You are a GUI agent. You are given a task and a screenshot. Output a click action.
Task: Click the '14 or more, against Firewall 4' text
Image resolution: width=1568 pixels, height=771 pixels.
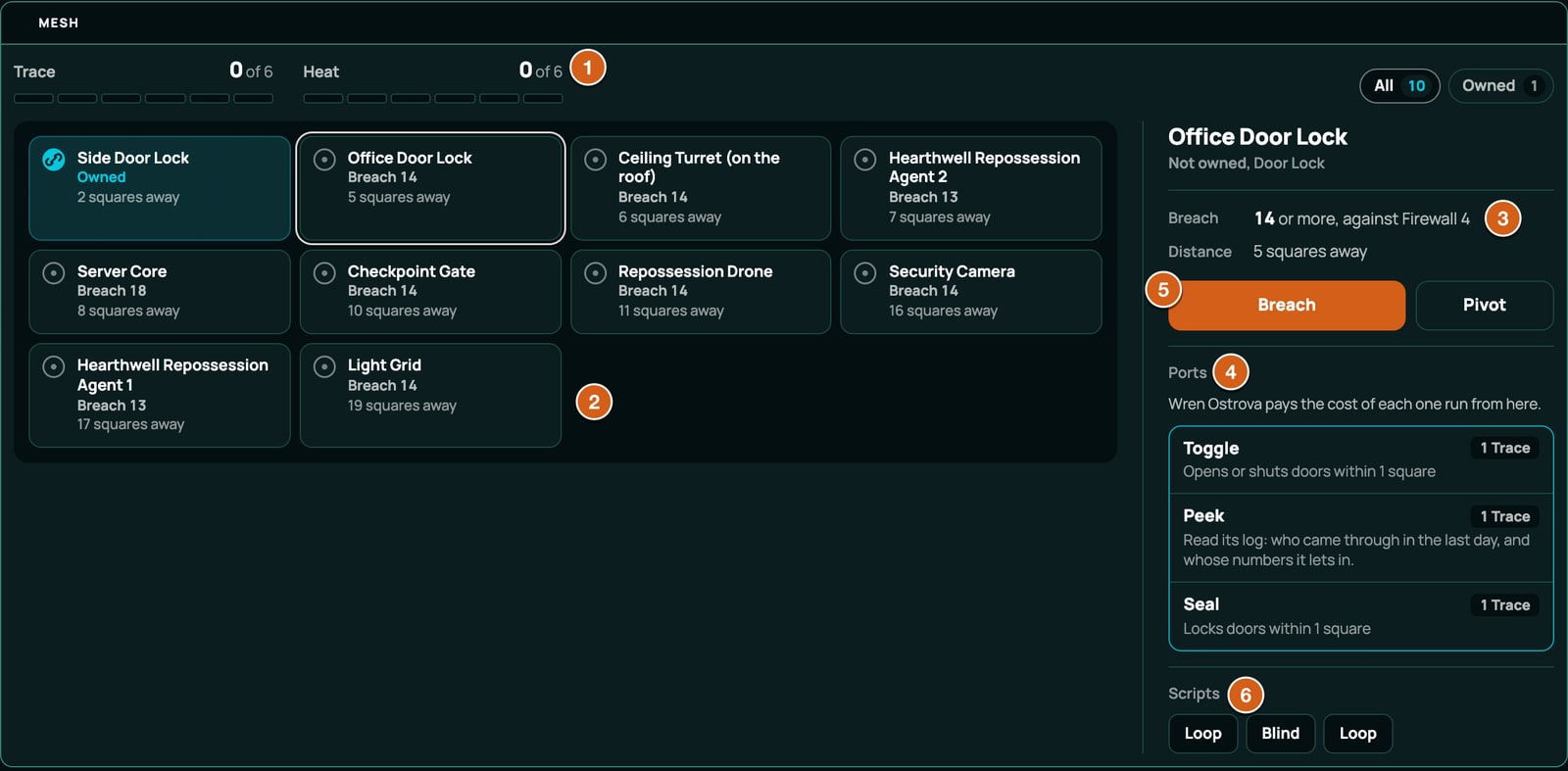1362,218
